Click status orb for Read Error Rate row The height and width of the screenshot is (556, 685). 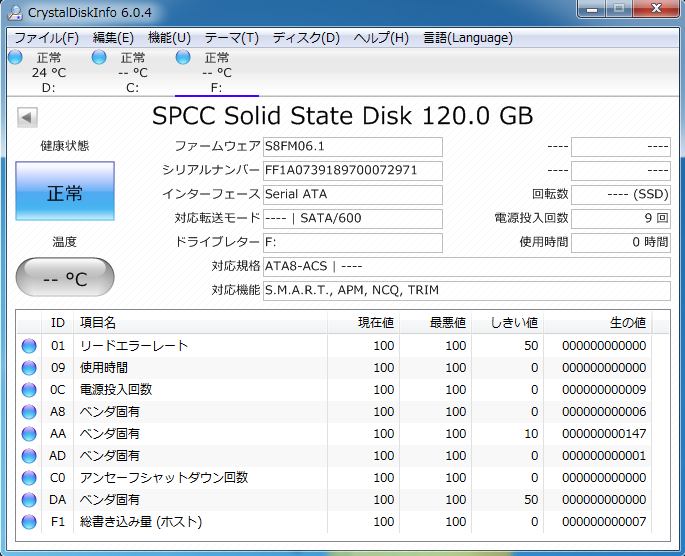tap(29, 346)
